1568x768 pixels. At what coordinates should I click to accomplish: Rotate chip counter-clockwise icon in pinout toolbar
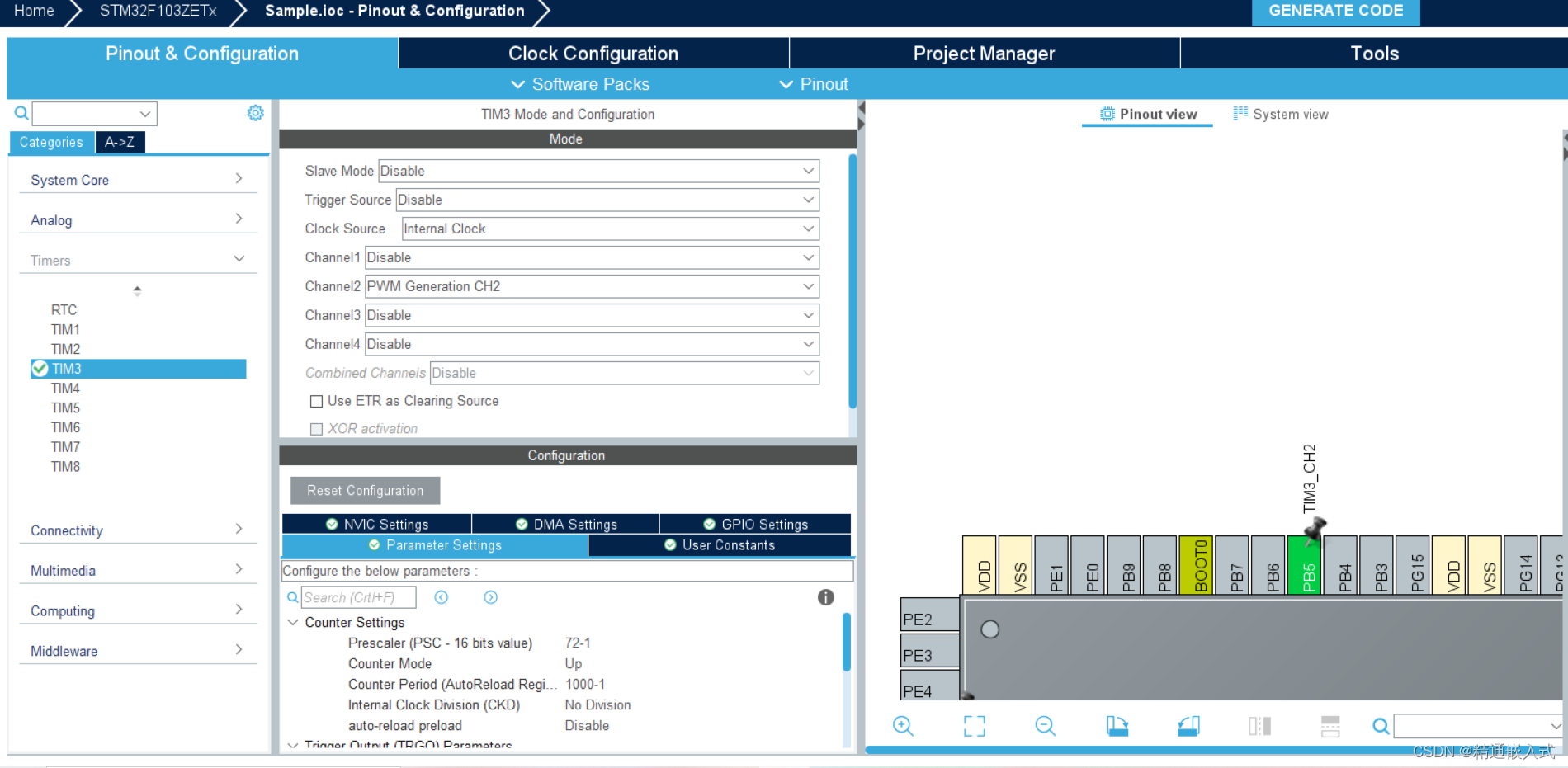click(x=1188, y=726)
